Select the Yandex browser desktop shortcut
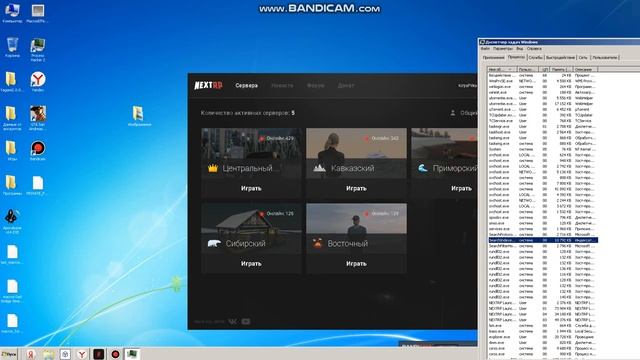The image size is (640, 360). (38, 81)
